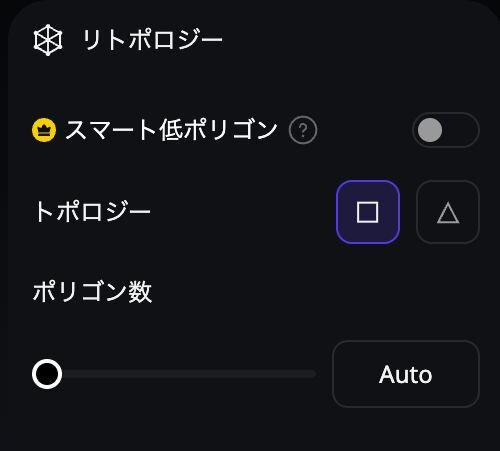Choose quad topology radio option

tap(368, 212)
